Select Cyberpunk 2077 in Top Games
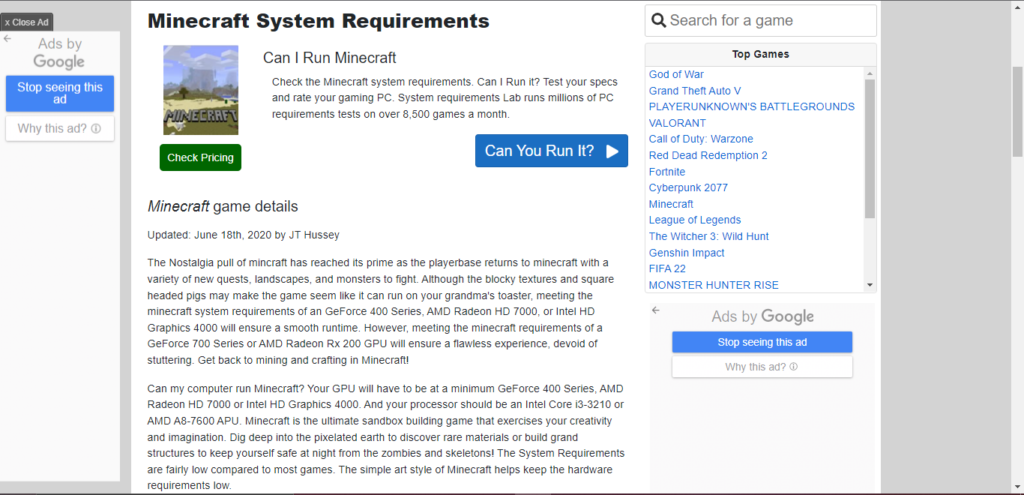This screenshot has height=495, width=1024. click(688, 188)
